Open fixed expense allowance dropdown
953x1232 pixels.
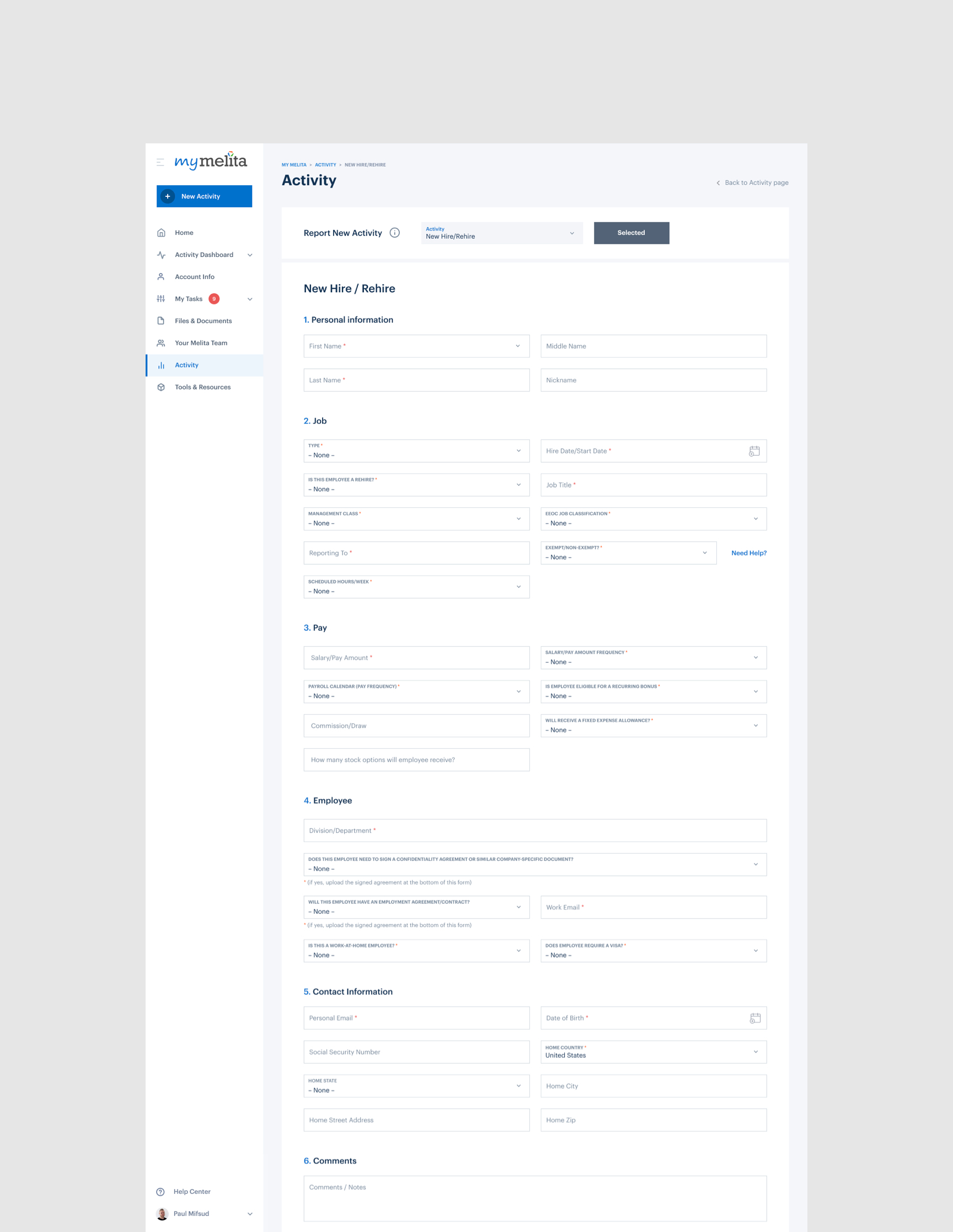654,726
